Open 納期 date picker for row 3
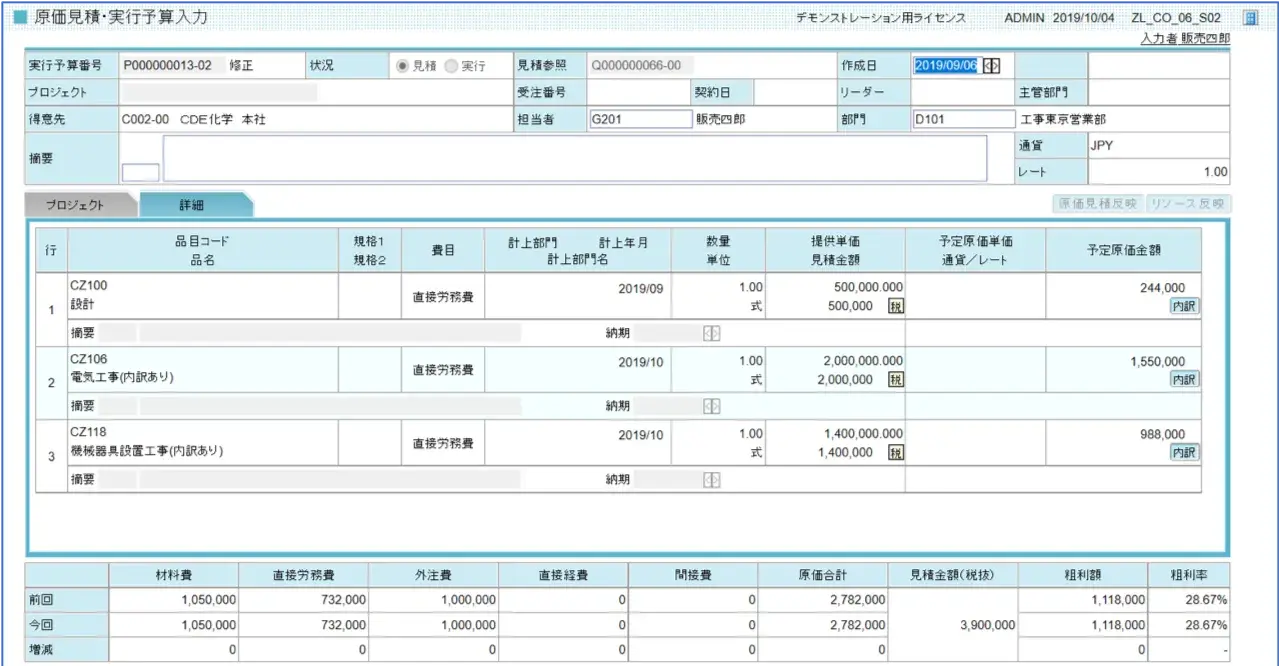The image size is (1279, 666). click(x=711, y=480)
